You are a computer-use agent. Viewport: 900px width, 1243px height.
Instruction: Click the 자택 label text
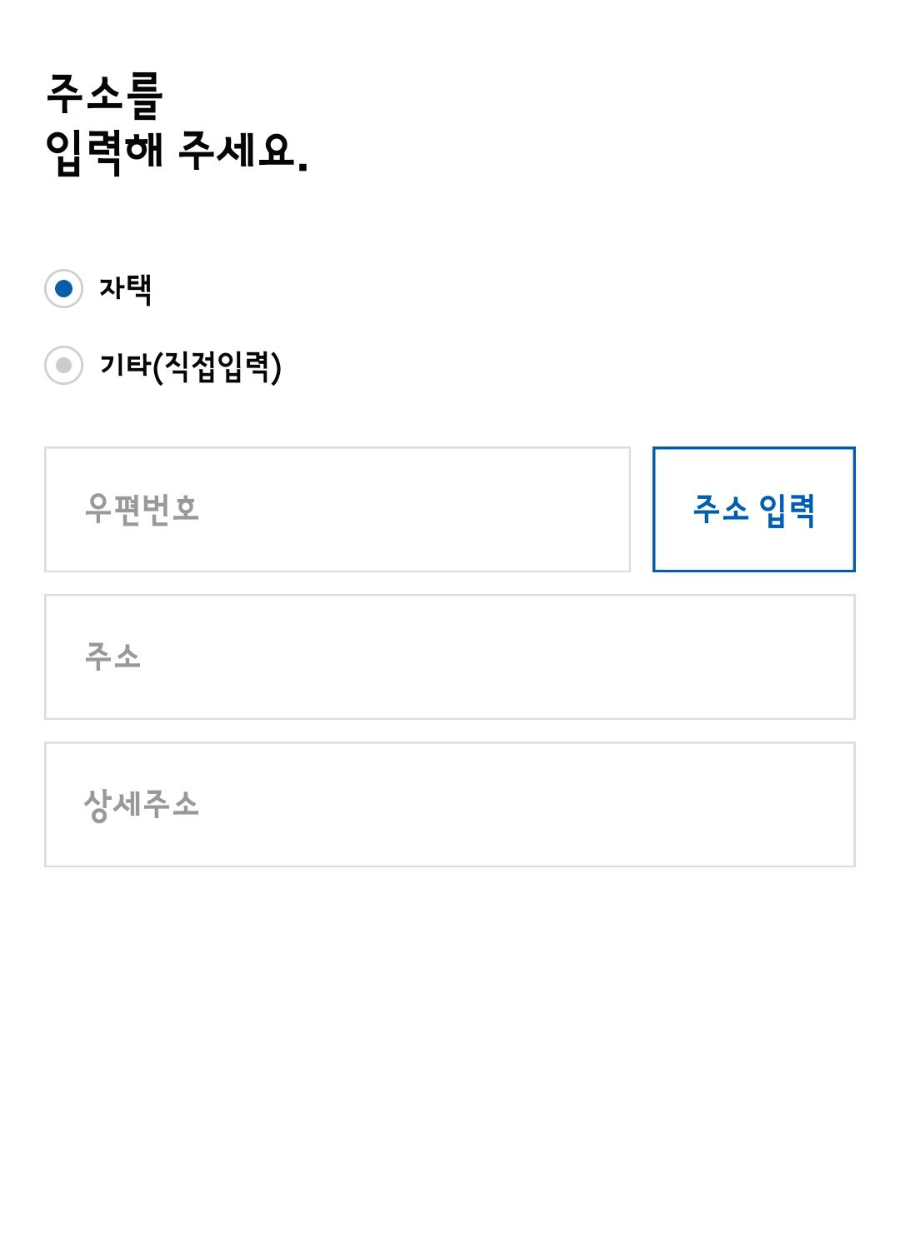tap(127, 289)
